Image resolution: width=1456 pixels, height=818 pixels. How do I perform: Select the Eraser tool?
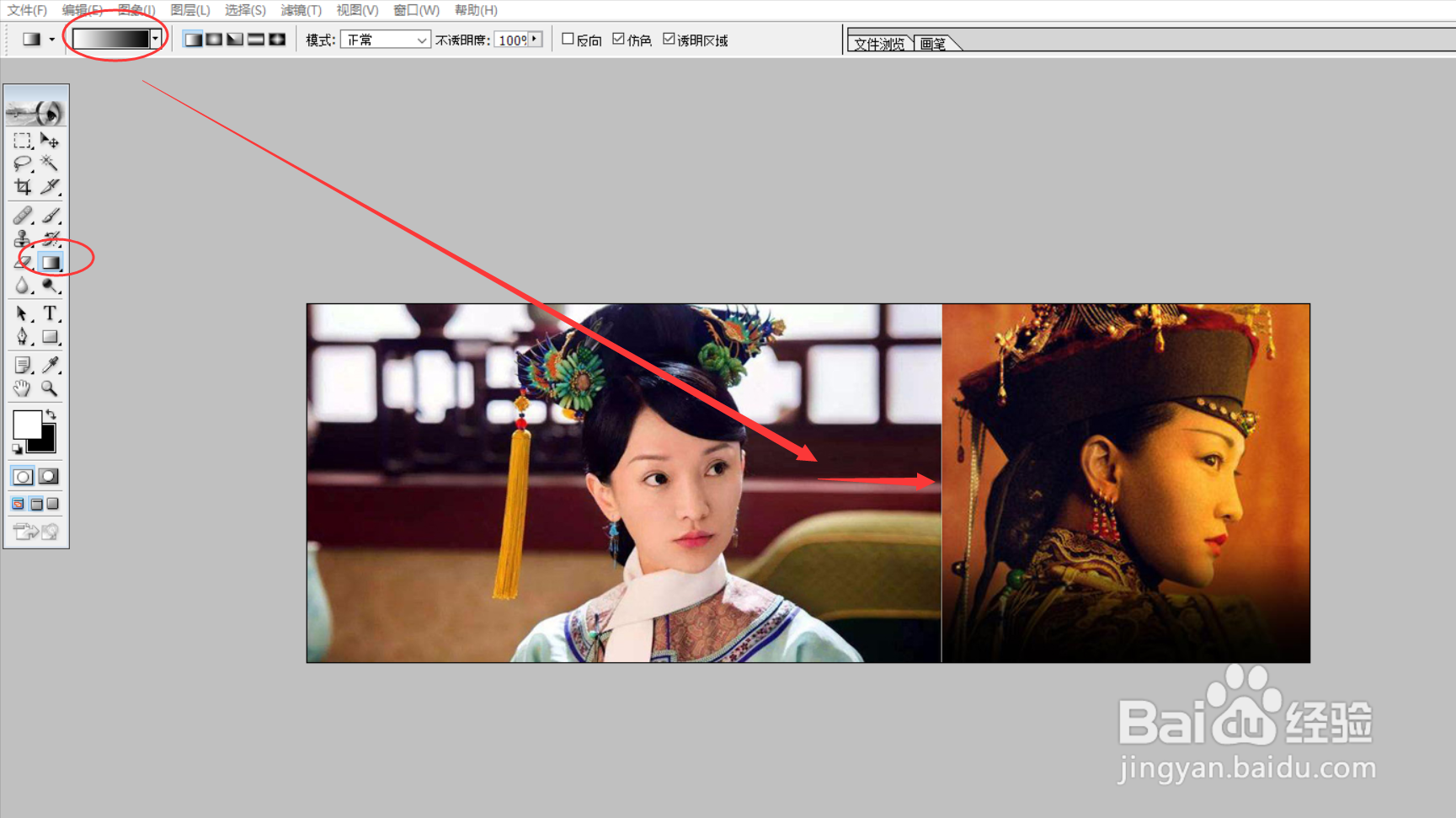[23, 262]
